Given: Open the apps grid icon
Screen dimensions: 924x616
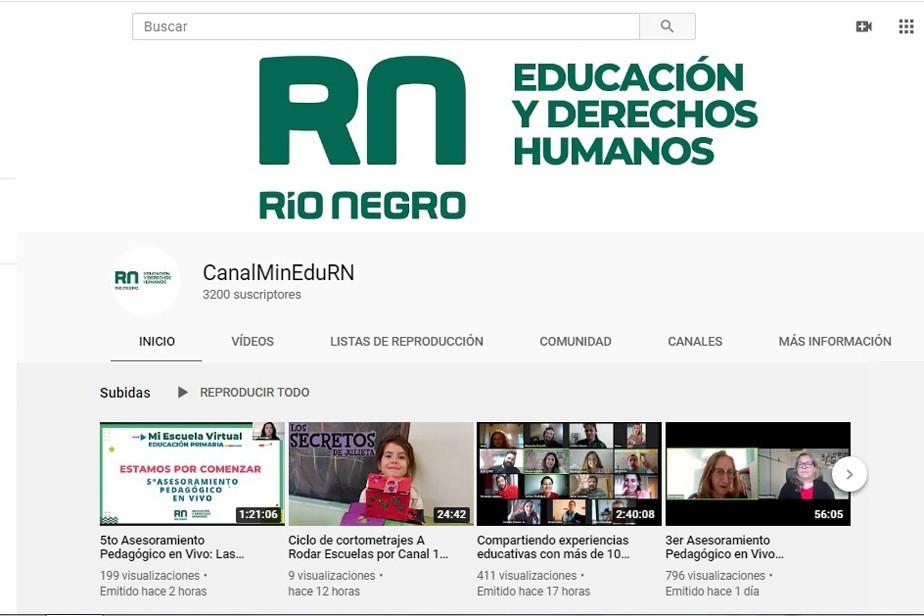Looking at the screenshot, I should [x=906, y=27].
